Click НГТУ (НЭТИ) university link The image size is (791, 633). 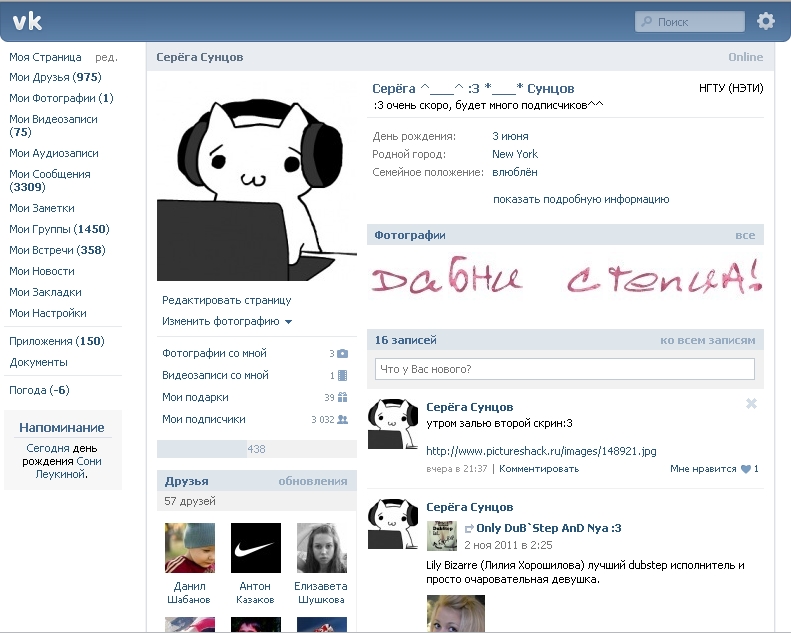pyautogui.click(x=731, y=88)
